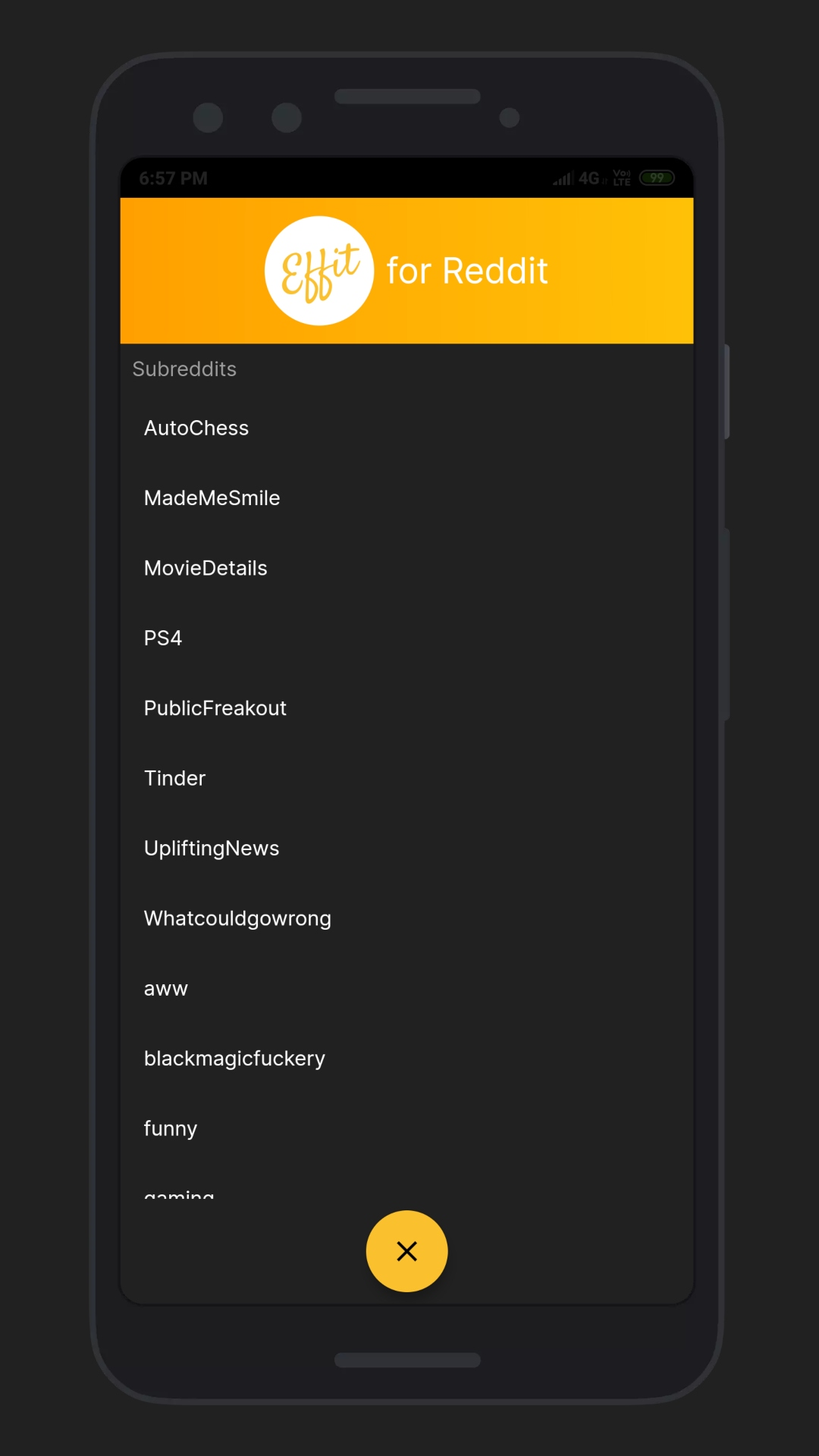819x1456 pixels.
Task: Close the subreddit drawer with the yellow X button
Action: [x=406, y=1250]
